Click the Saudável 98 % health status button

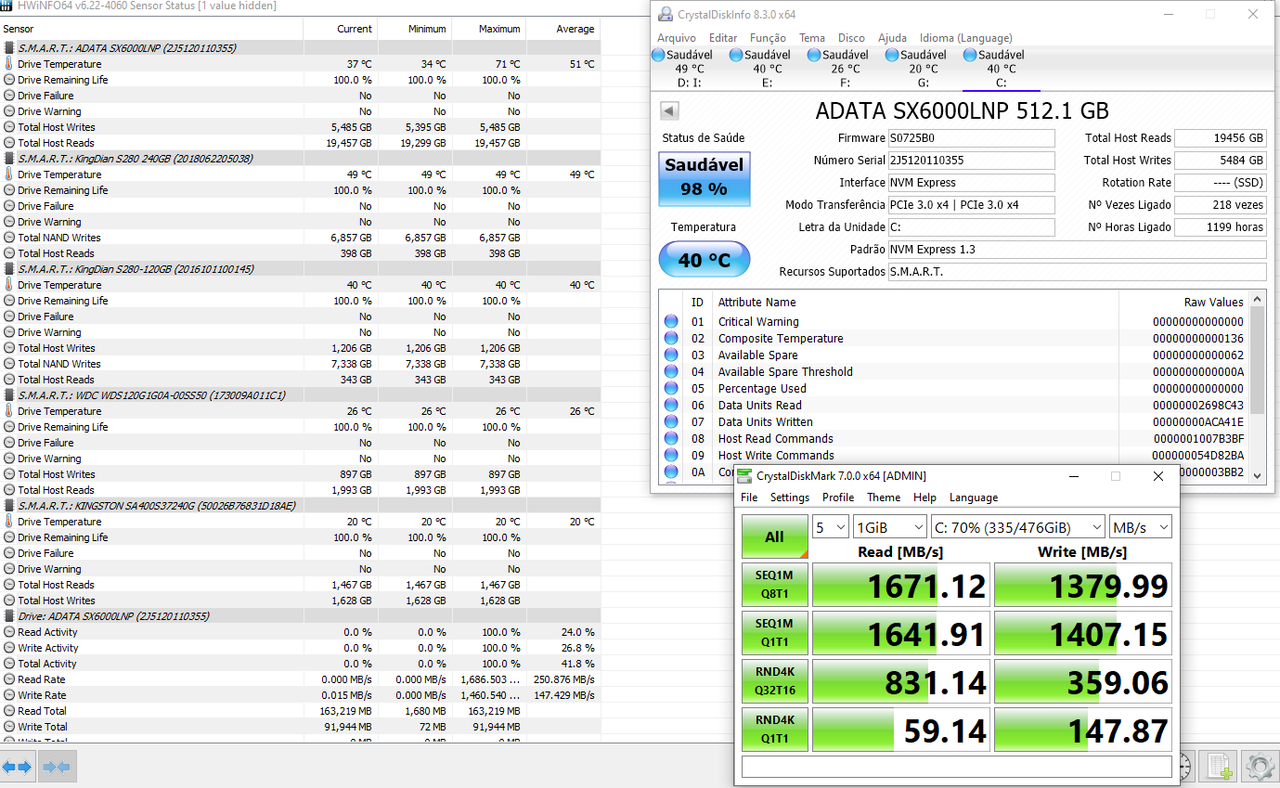pos(704,180)
